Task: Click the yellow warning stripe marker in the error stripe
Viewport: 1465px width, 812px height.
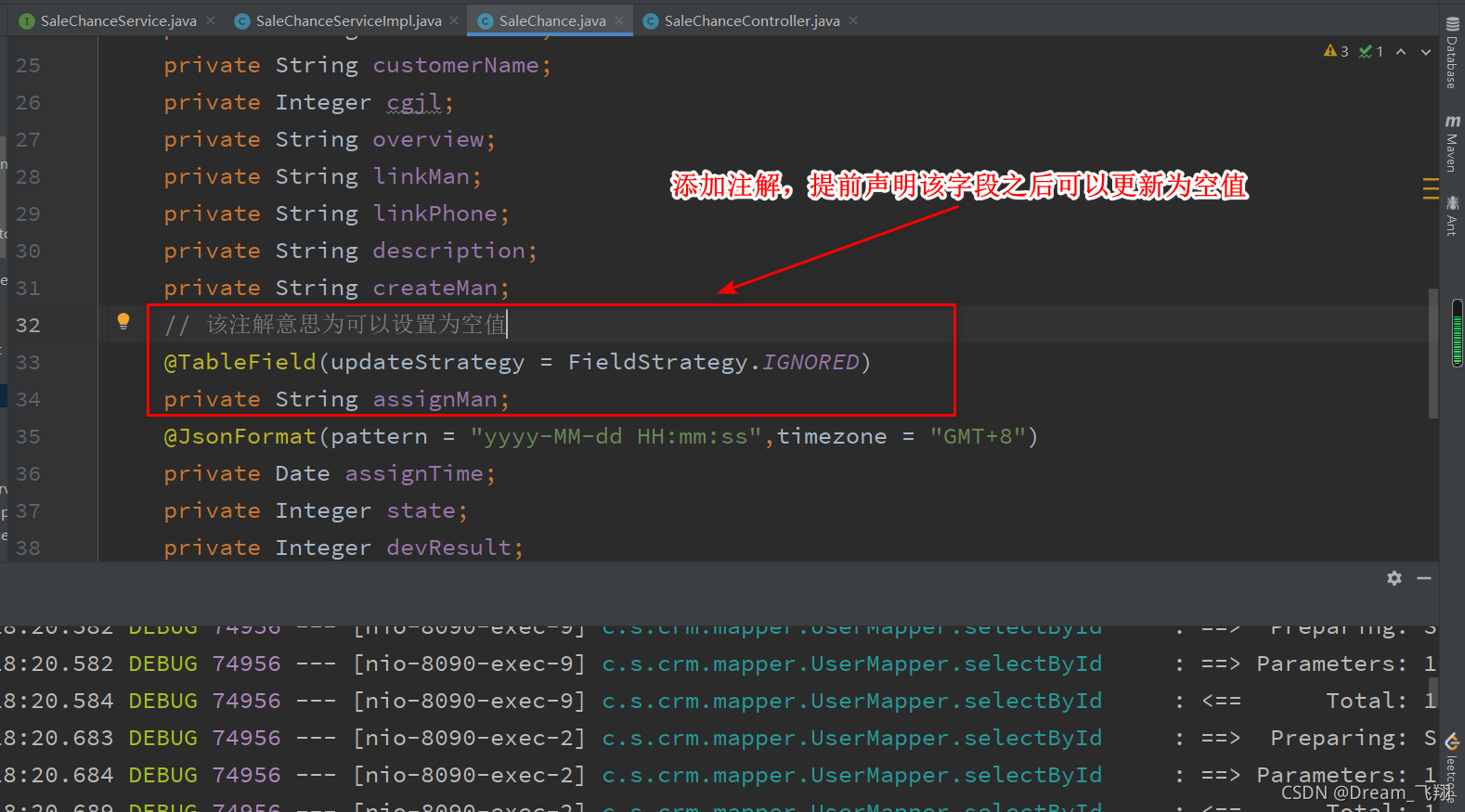Action: 1431,188
